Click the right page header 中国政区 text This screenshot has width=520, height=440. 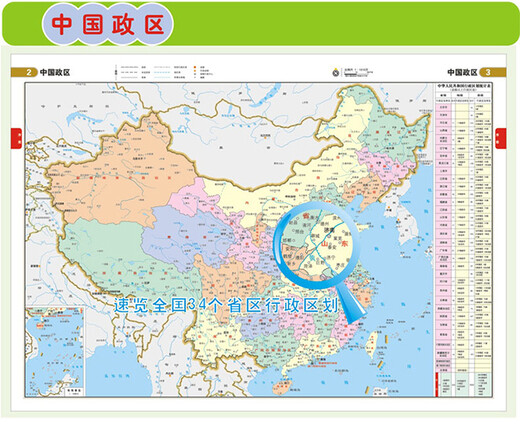click(x=462, y=72)
